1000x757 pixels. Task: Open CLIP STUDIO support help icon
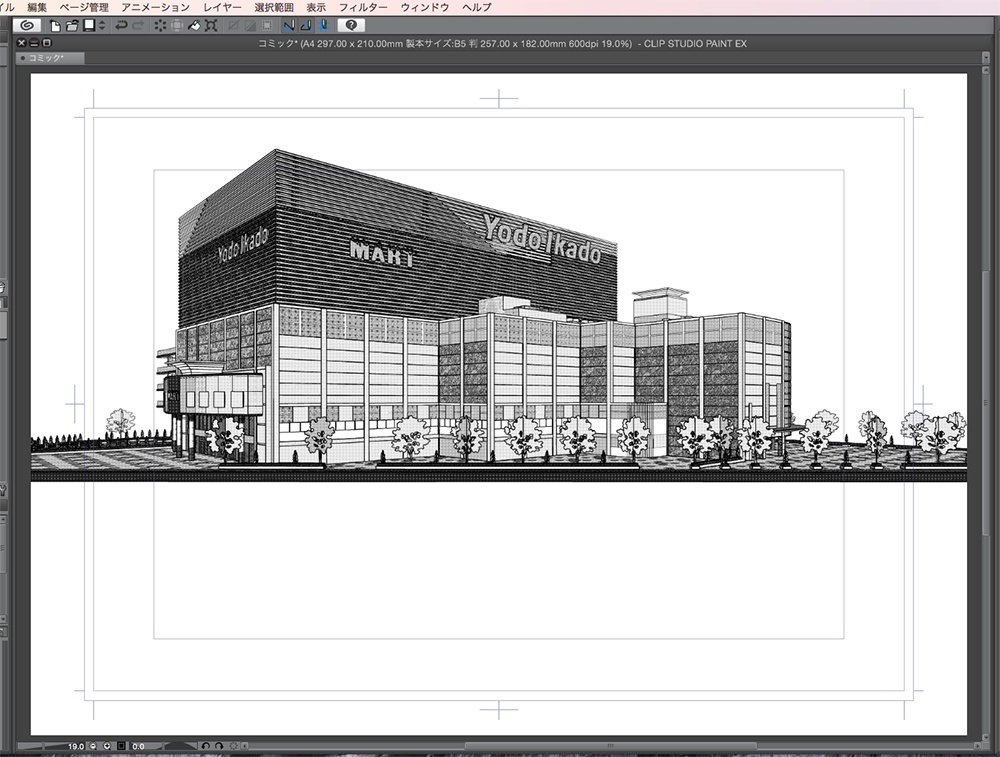click(351, 26)
